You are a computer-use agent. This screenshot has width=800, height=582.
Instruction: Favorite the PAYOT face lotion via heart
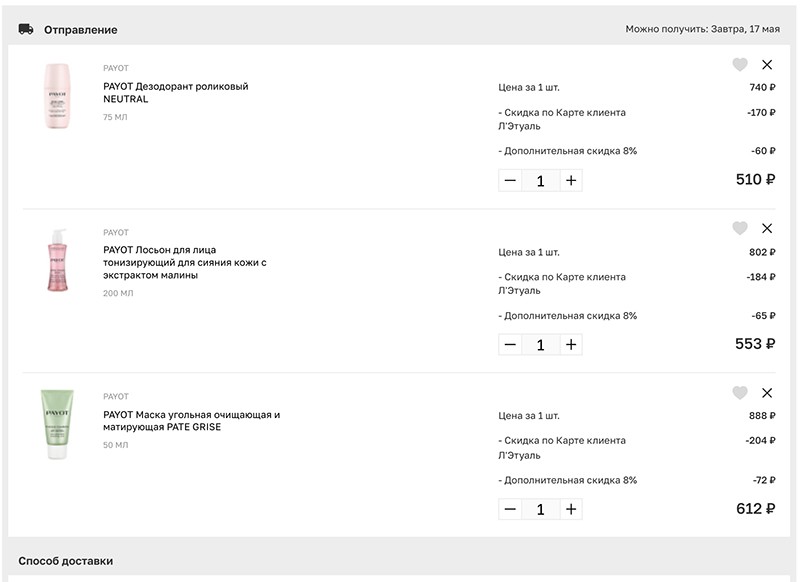[x=740, y=228]
